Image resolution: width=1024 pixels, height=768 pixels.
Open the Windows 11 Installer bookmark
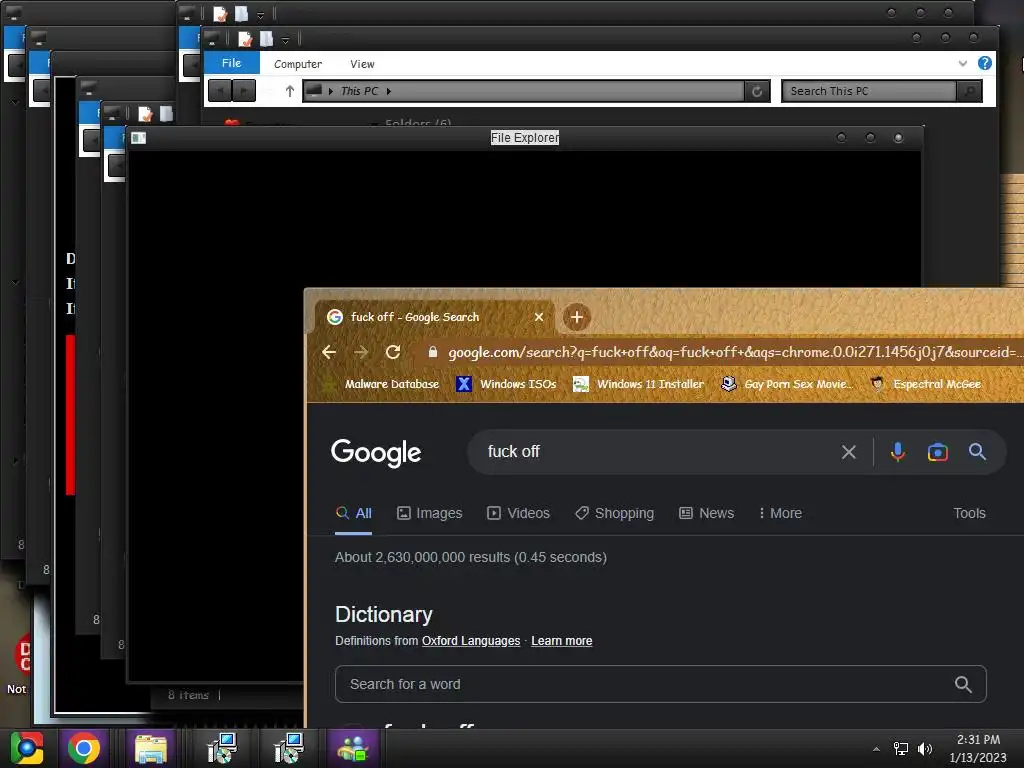tap(638, 384)
